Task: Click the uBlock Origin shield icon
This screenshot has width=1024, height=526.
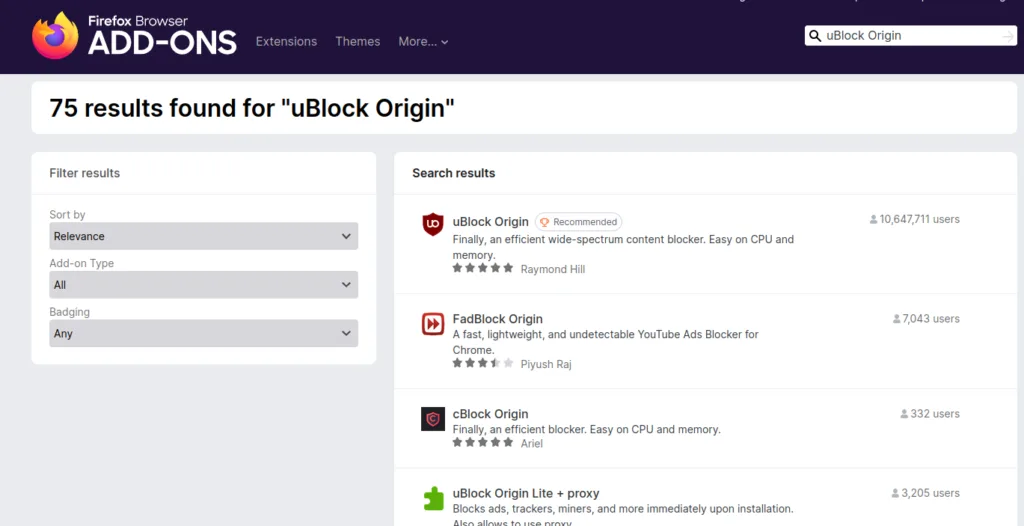Action: (x=432, y=224)
